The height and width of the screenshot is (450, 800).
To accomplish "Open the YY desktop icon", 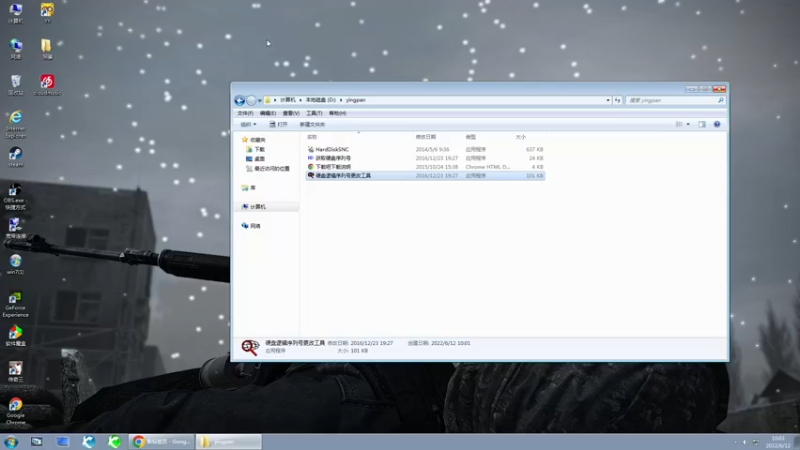I will point(47,13).
